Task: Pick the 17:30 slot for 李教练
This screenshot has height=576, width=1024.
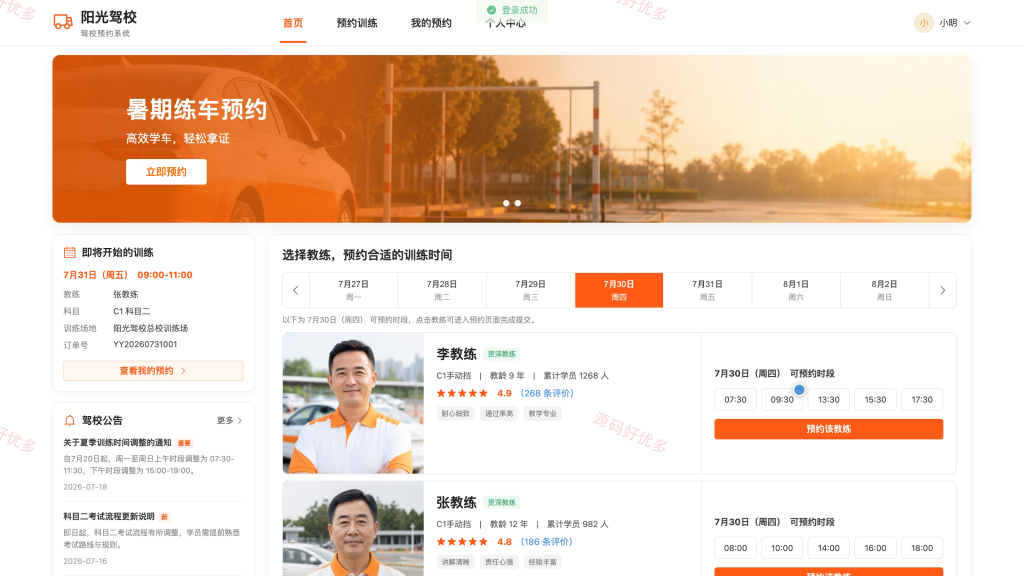Action: click(x=922, y=400)
